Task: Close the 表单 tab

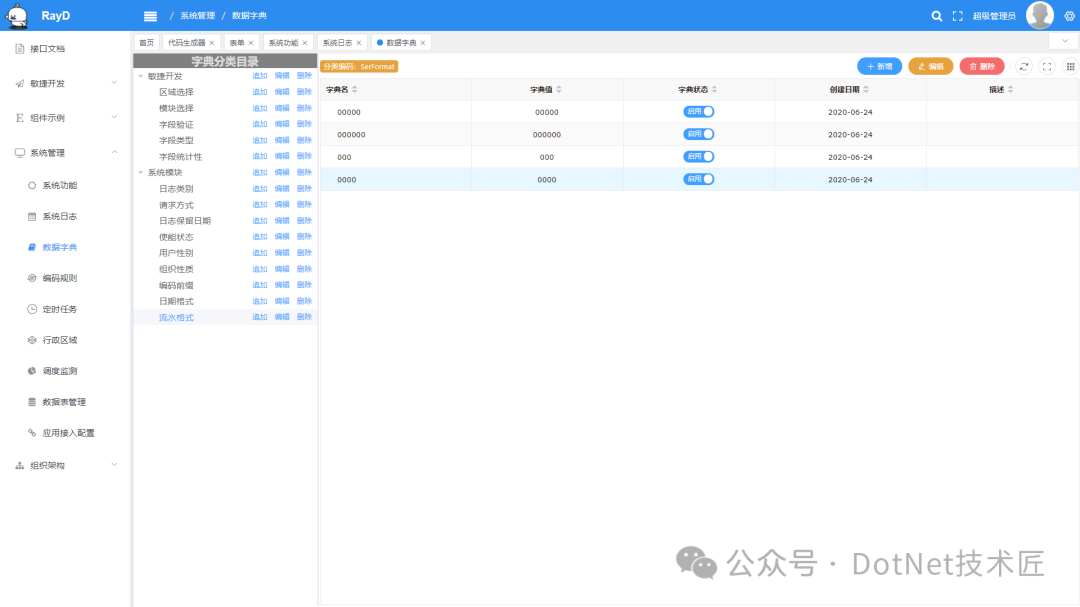Action: point(251,43)
